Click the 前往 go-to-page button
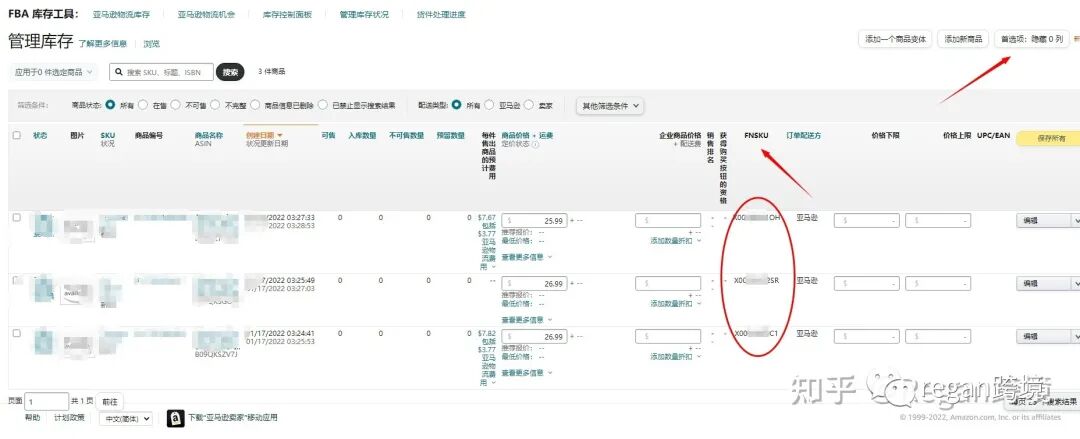This screenshot has width=1080, height=439. click(110, 401)
